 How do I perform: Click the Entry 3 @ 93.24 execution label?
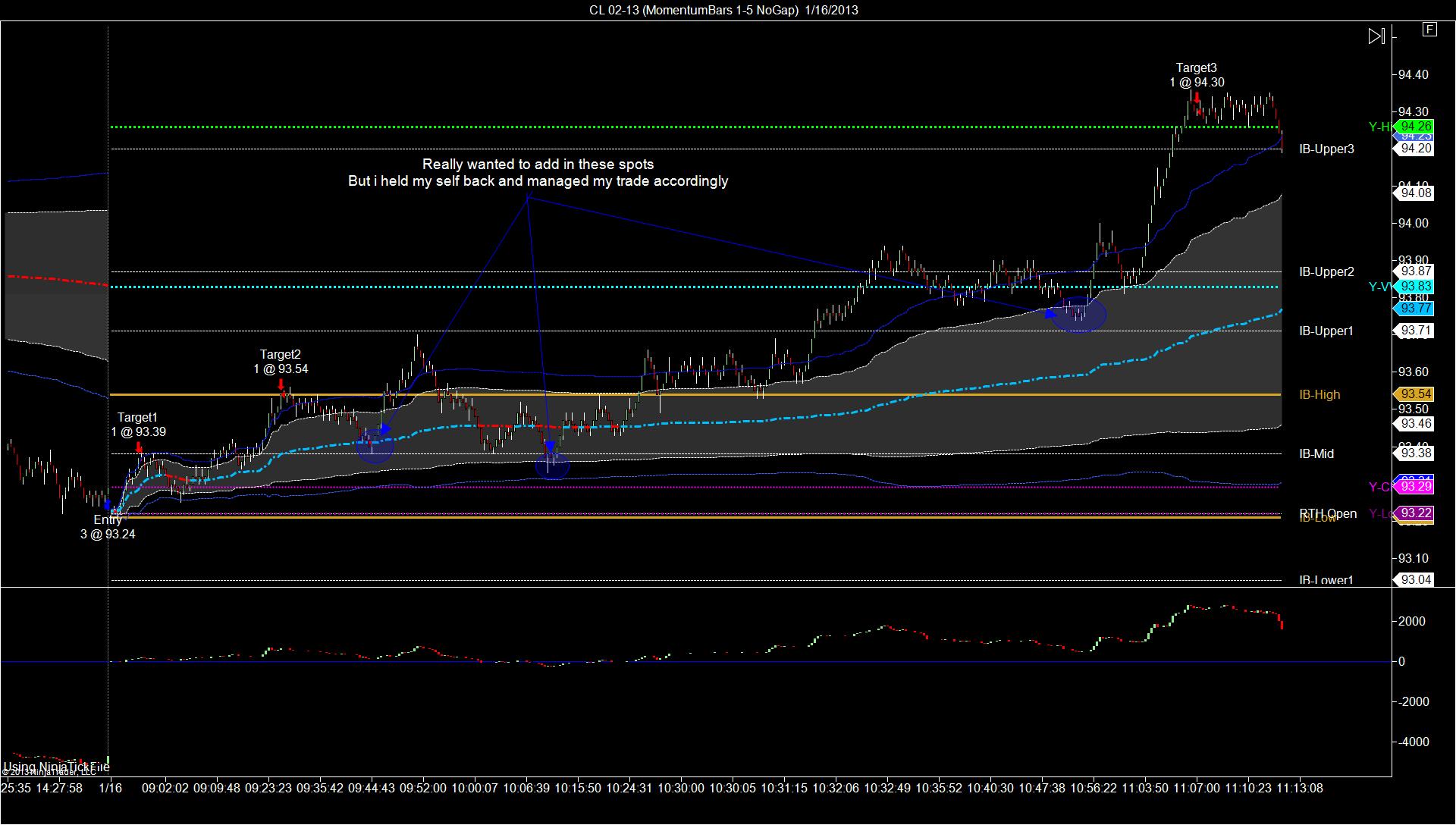pyautogui.click(x=108, y=527)
